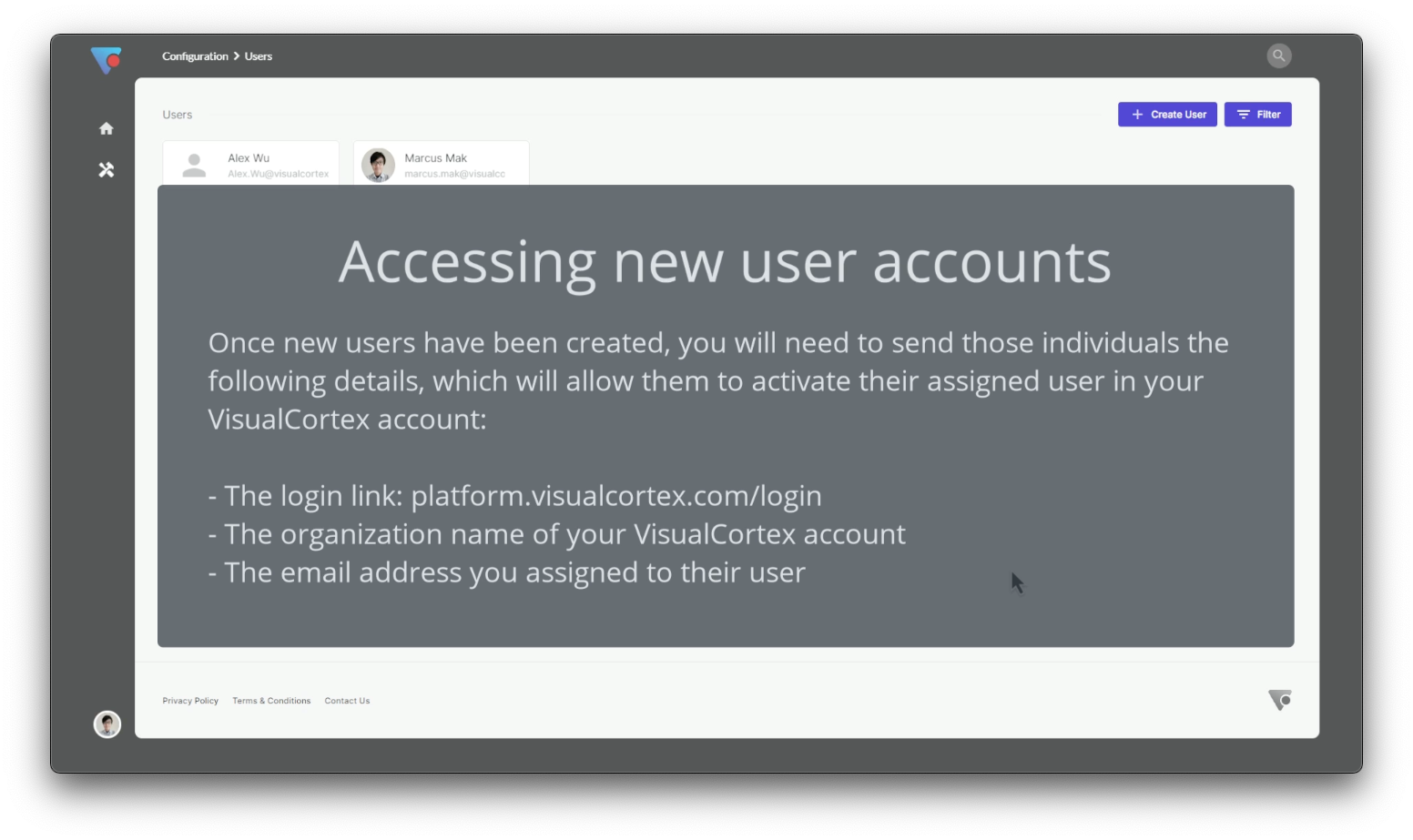Click the Users breadcrumb item
1413x840 pixels.
[259, 56]
